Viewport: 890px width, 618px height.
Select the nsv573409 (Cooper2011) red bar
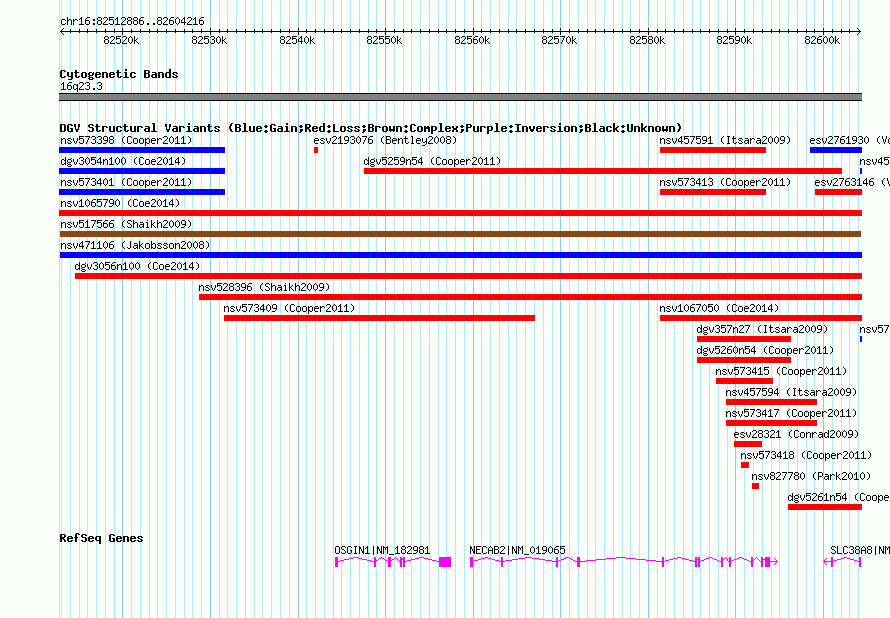[x=378, y=318]
